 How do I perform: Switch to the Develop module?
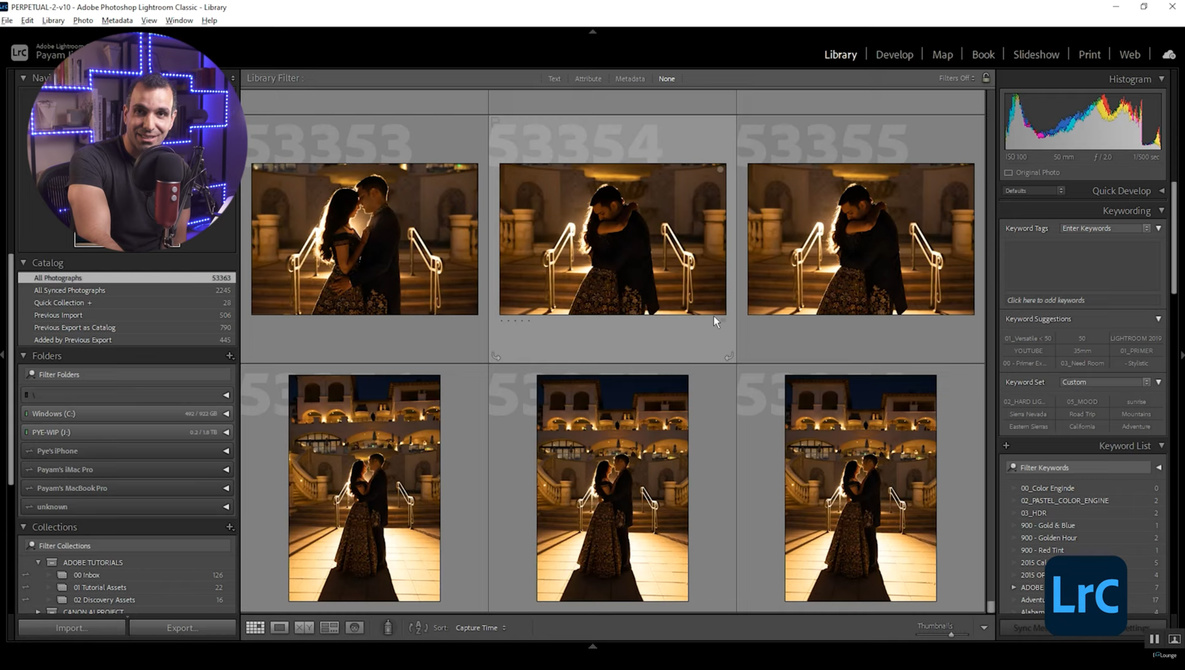click(894, 54)
